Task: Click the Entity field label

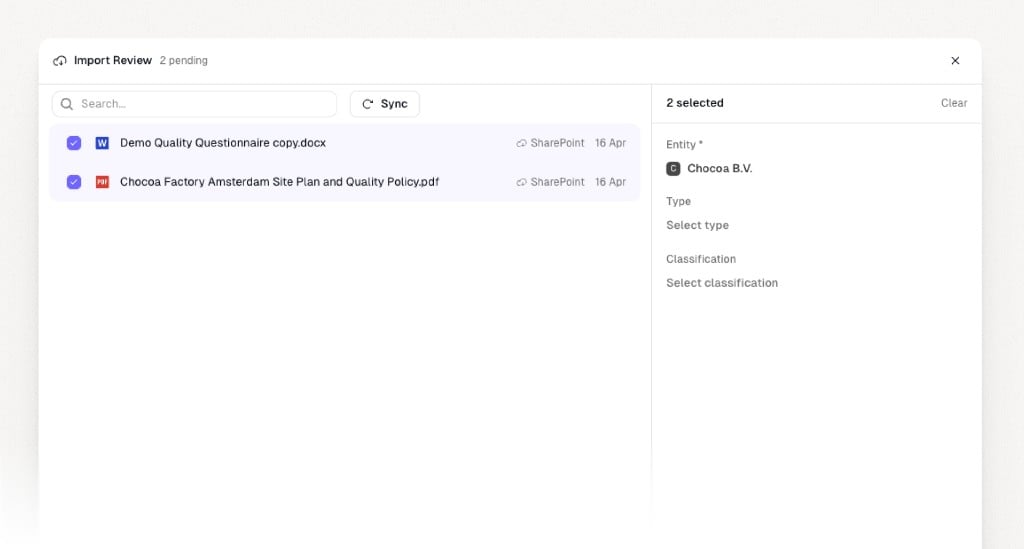Action: coord(684,144)
